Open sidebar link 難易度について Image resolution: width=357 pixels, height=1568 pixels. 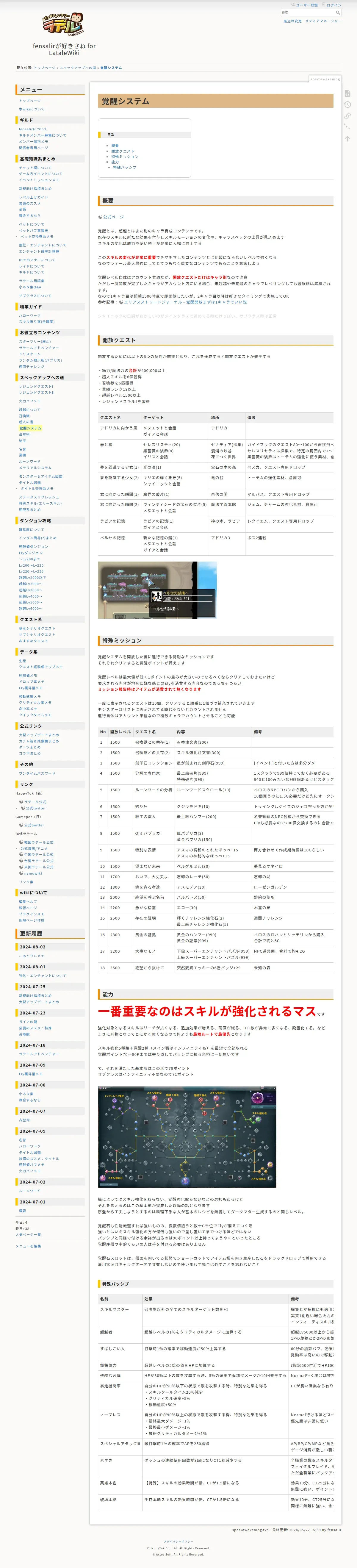coord(31,530)
